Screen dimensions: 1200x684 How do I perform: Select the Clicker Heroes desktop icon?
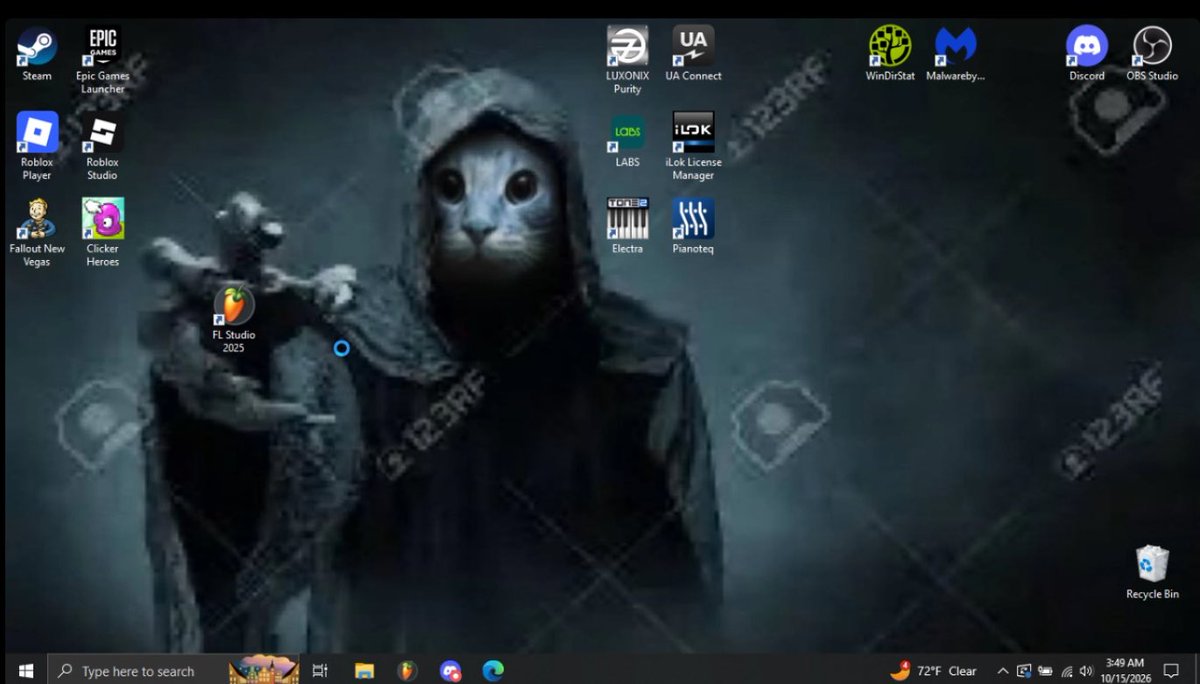point(102,232)
